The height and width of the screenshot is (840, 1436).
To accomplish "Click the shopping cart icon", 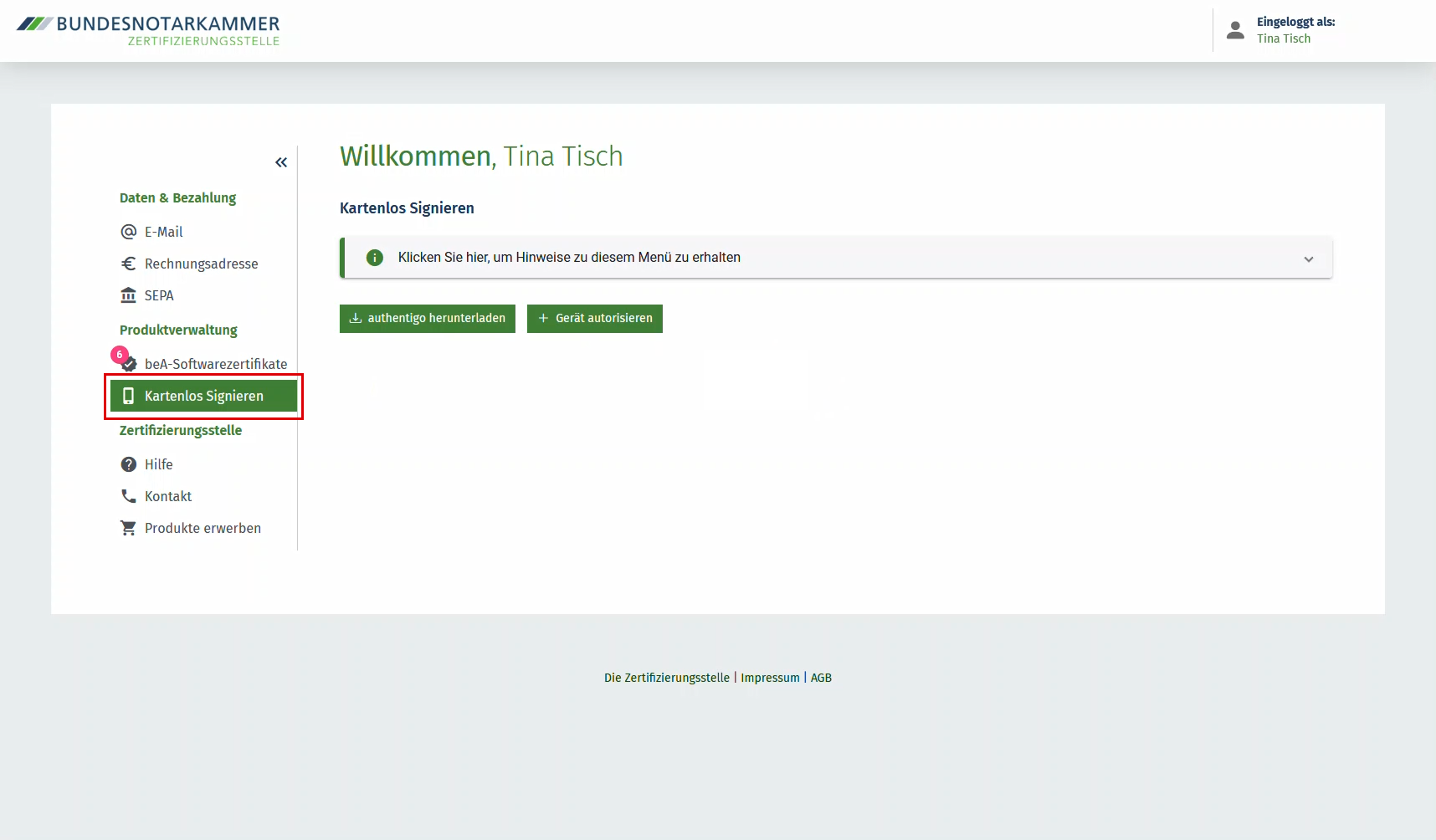I will 128,528.
